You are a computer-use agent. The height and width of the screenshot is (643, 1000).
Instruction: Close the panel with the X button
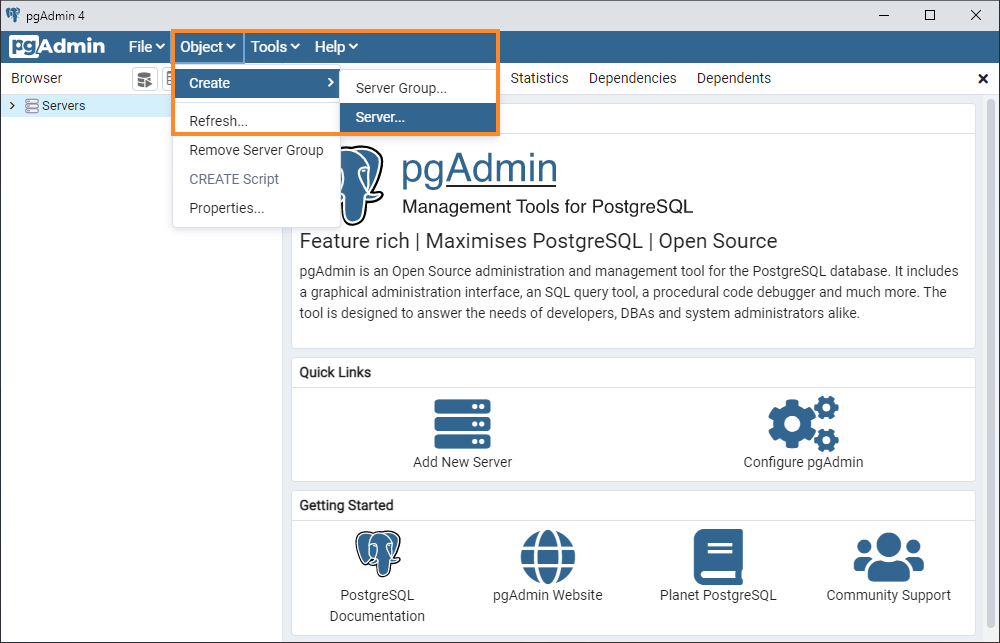pos(982,78)
